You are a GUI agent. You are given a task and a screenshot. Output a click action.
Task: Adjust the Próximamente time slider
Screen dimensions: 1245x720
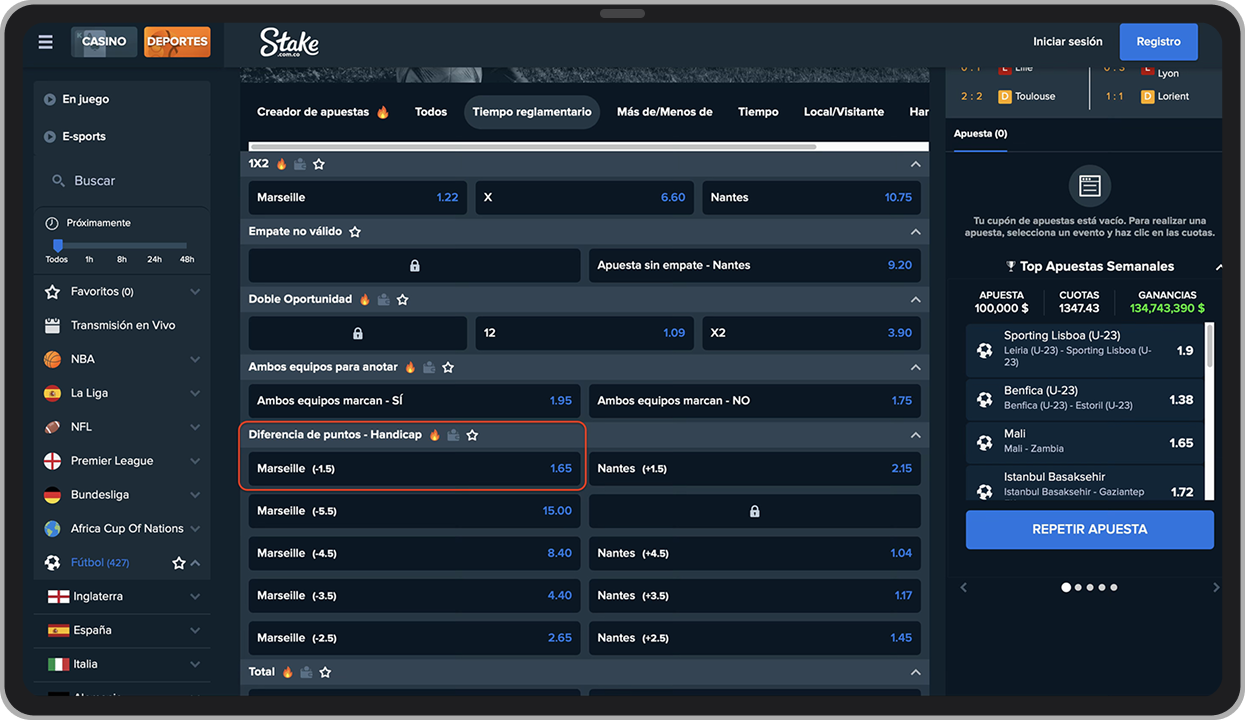(57, 243)
